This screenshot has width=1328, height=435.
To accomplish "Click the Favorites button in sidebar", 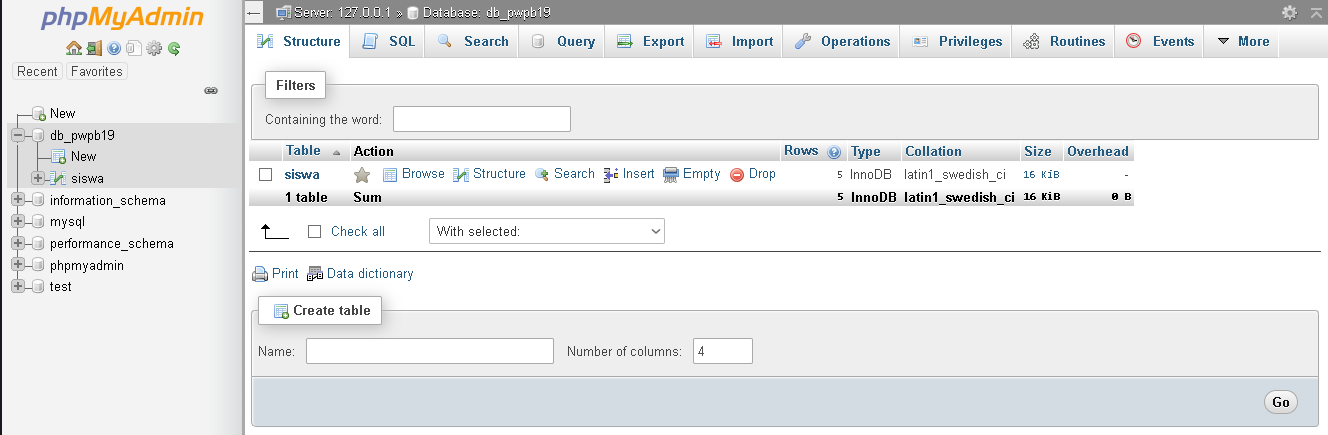I will (x=97, y=71).
